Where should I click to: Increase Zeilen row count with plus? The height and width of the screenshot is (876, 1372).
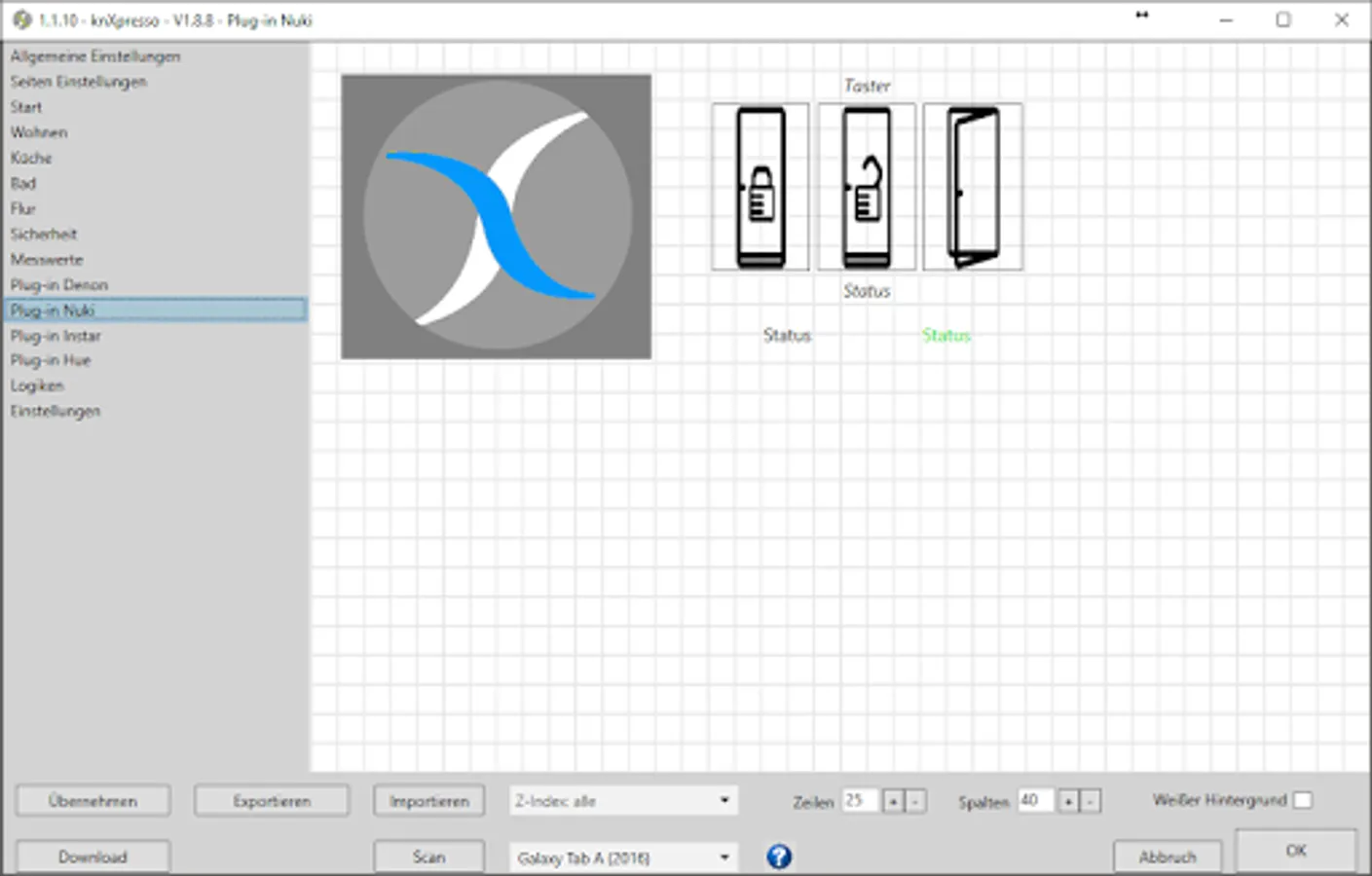click(x=893, y=802)
